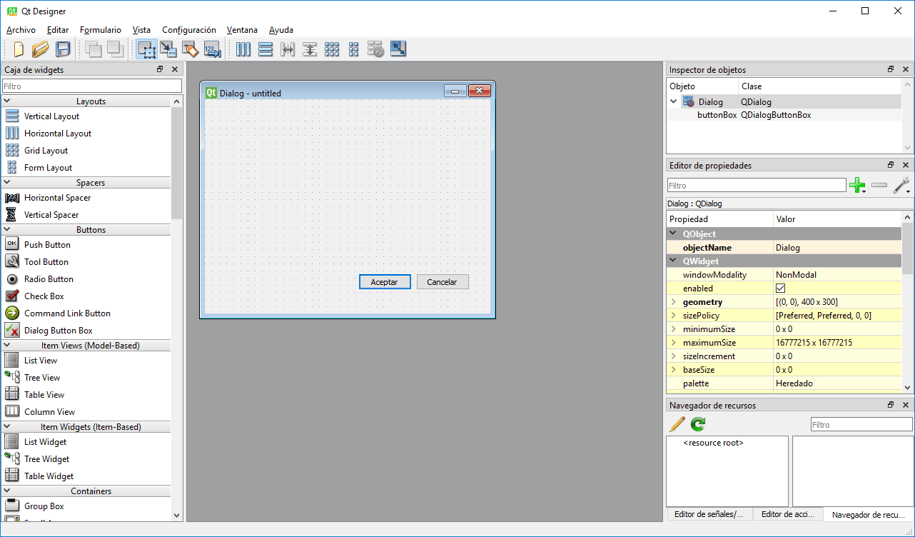The image size is (915, 537).
Task: Float the Caja de widgets panel
Action: [x=160, y=69]
